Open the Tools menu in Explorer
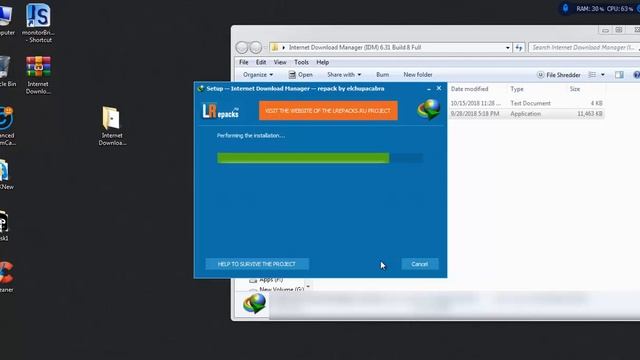The image size is (640, 360). [x=301, y=62]
